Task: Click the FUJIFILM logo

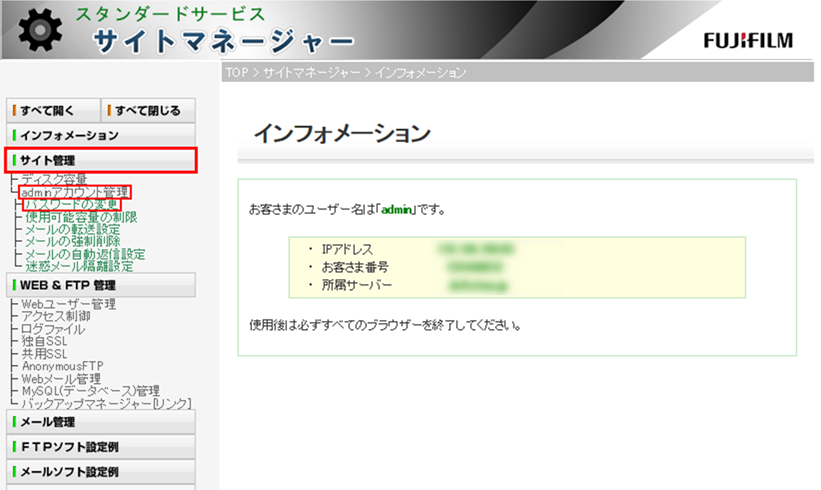Action: [x=747, y=41]
